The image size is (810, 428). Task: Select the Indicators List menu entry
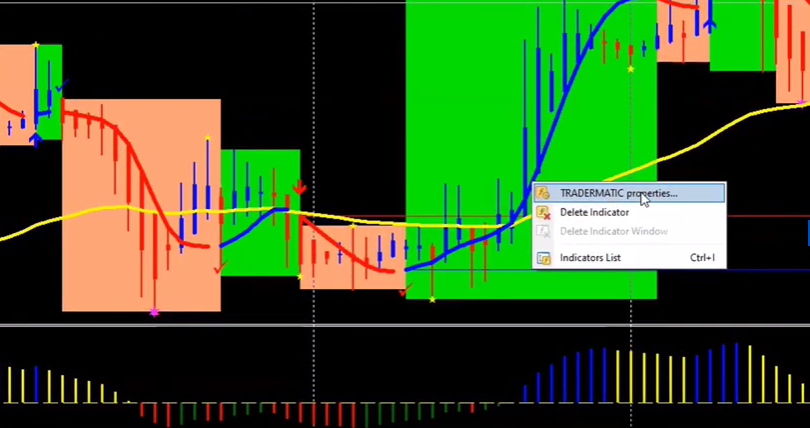[x=629, y=258]
